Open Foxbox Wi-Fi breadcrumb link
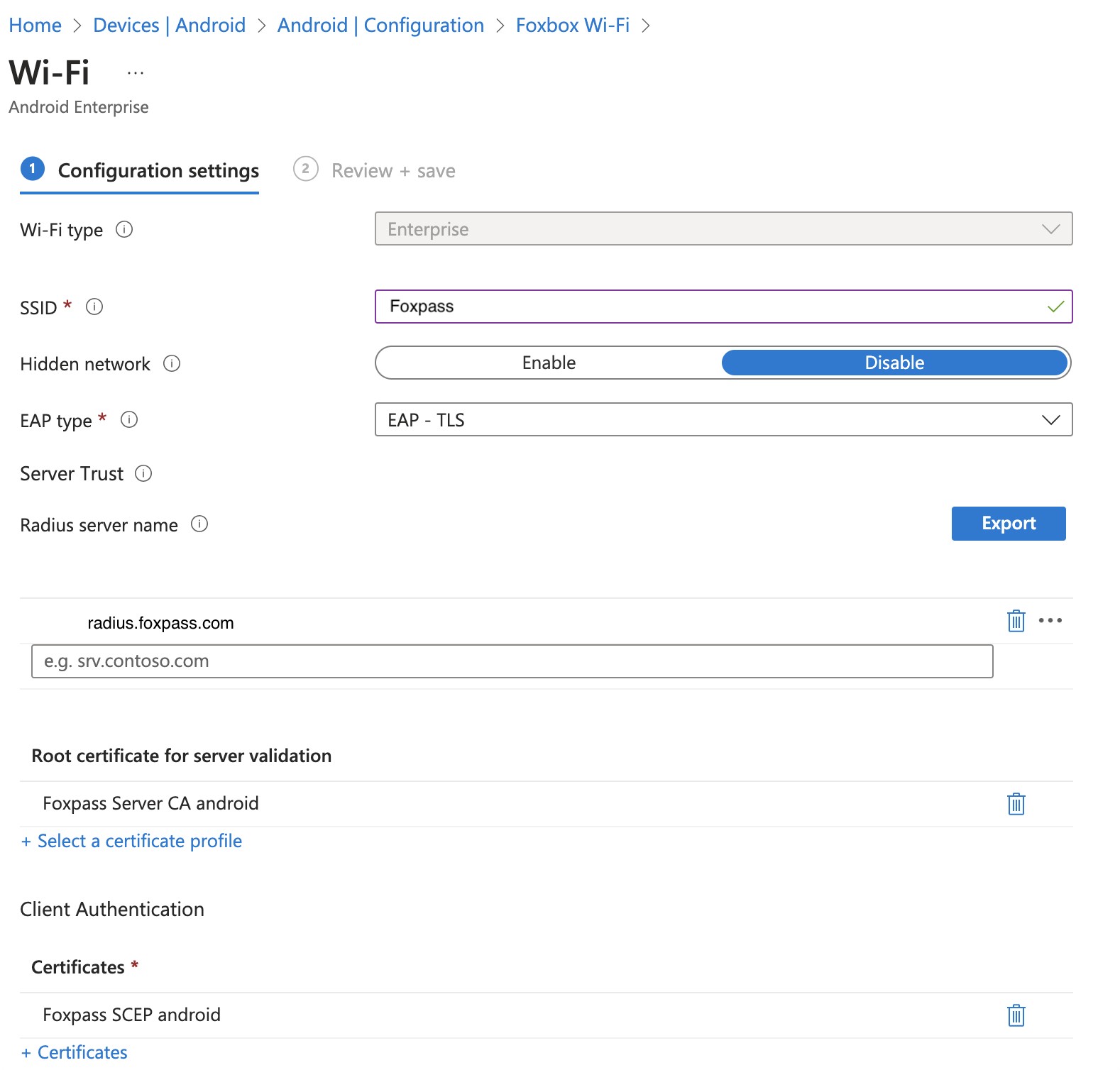Image resolution: width=1120 pixels, height=1070 pixels. click(x=573, y=26)
